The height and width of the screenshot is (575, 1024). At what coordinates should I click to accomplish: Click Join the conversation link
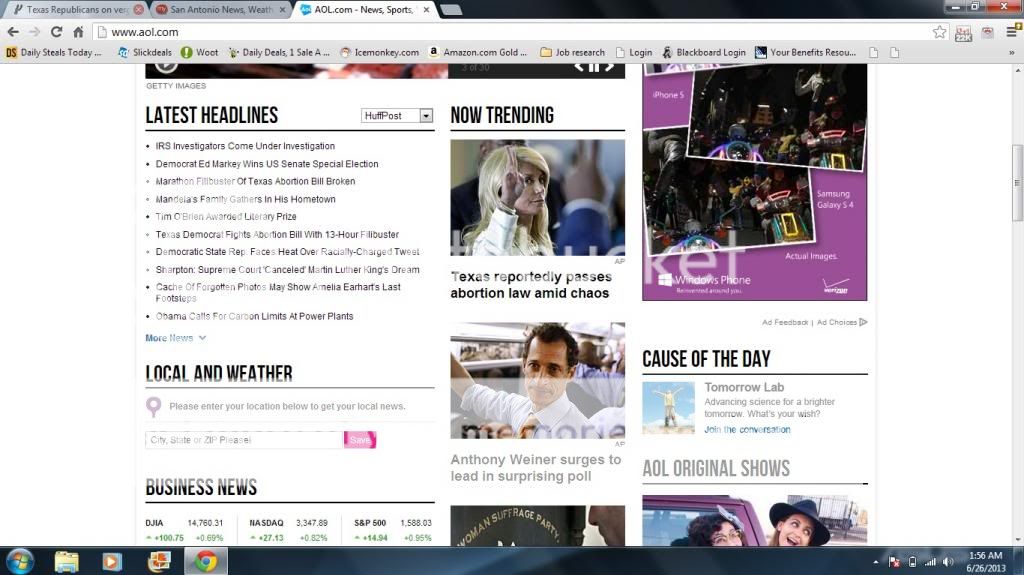pyautogui.click(x=747, y=430)
